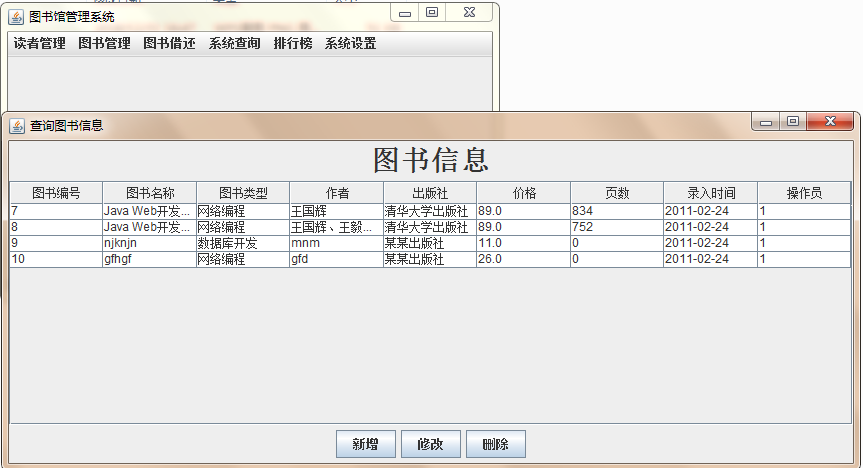Click the 删除 button
The height and width of the screenshot is (468, 863).
pos(495,444)
